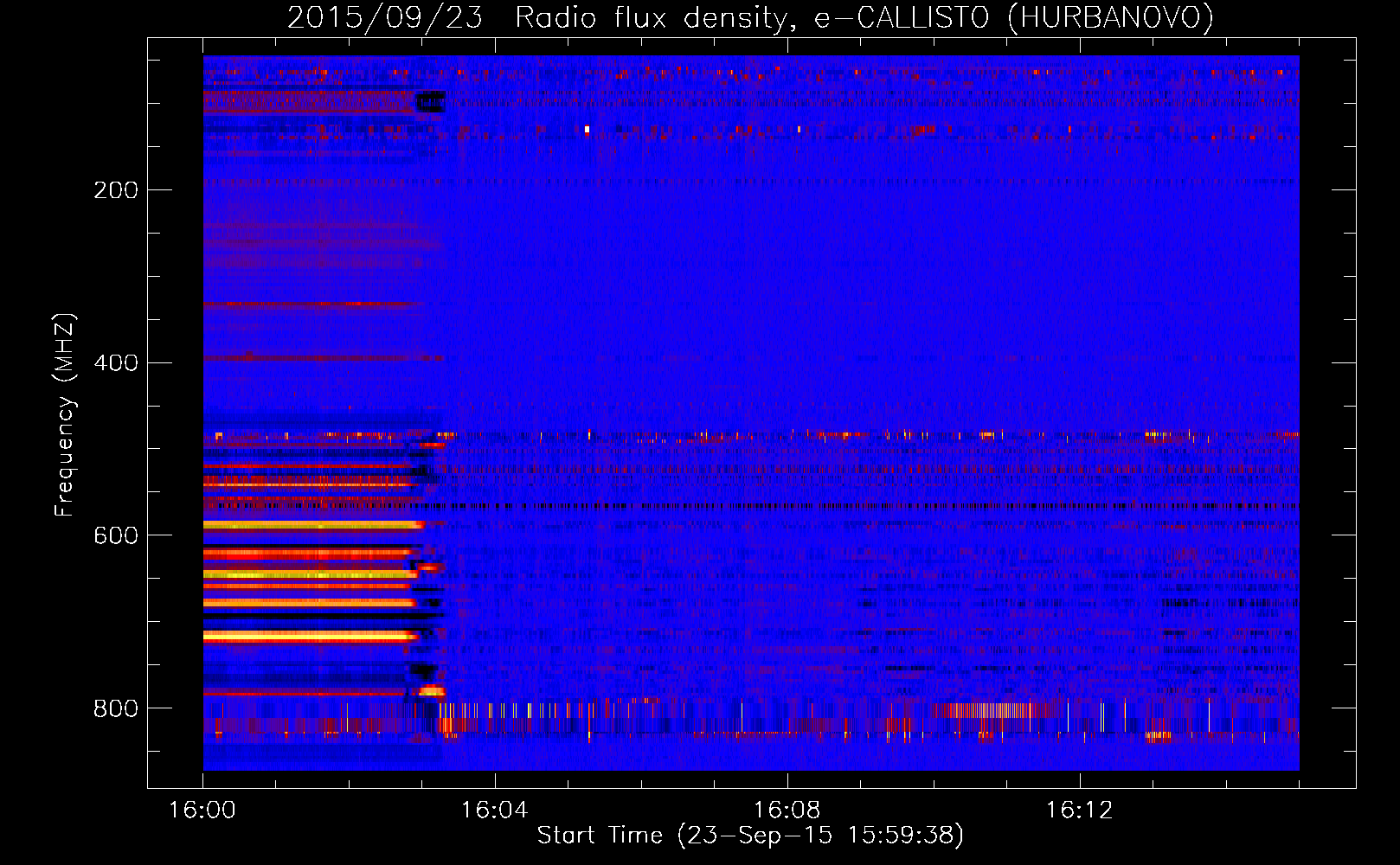The height and width of the screenshot is (865, 1400).
Task: Click the 800 MHz frequency tick label
Action: coord(116,709)
